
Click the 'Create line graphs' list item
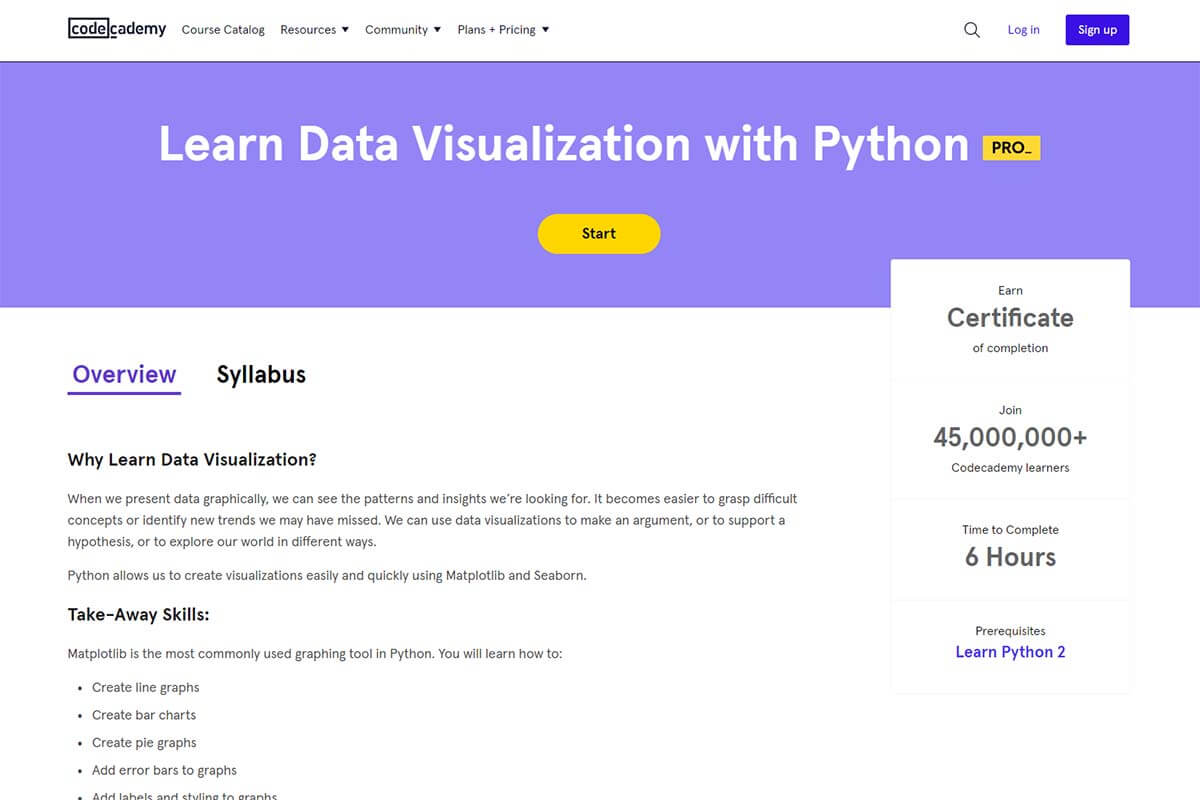point(145,688)
